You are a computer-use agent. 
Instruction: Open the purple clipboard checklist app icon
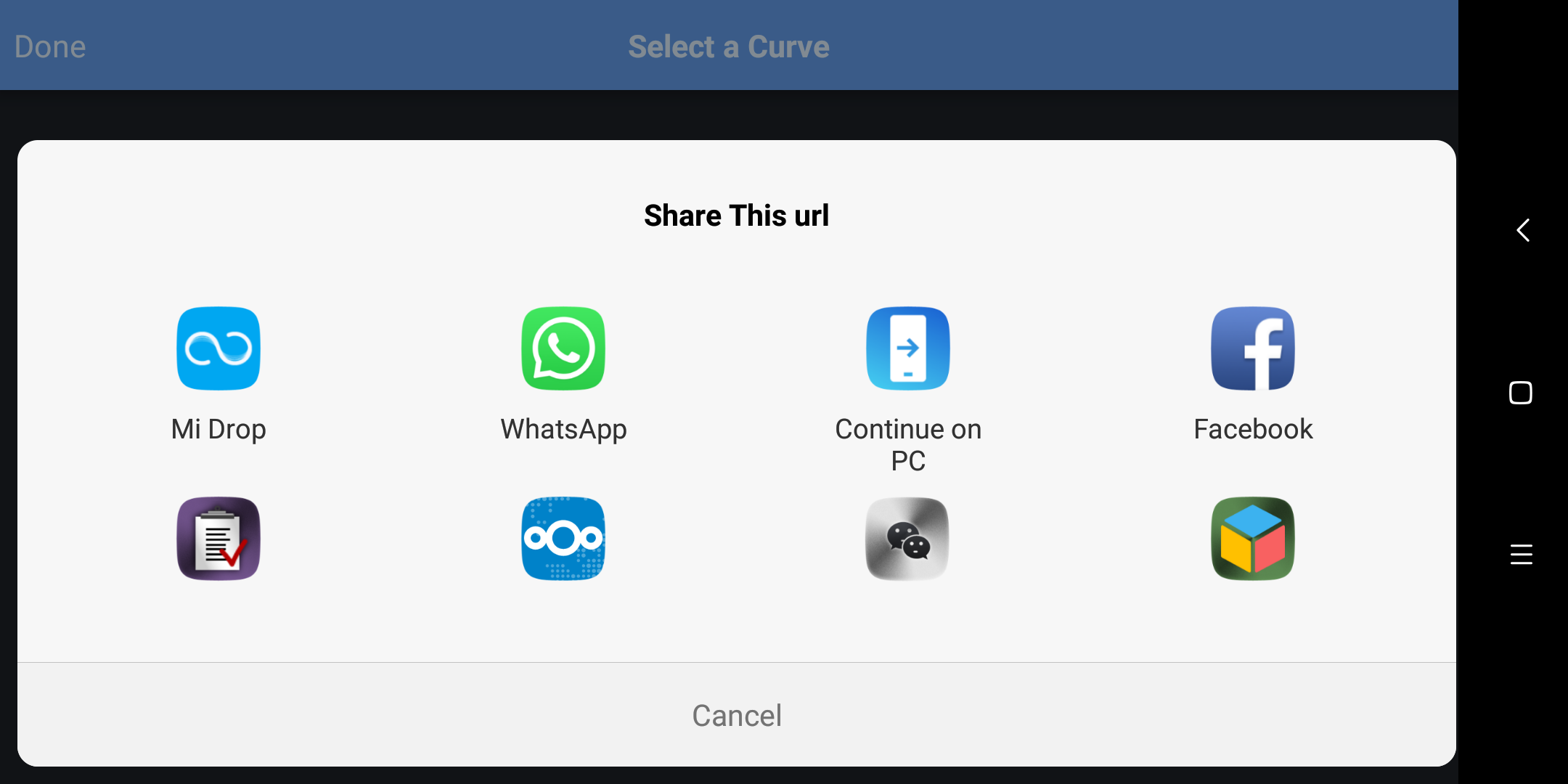(x=219, y=539)
